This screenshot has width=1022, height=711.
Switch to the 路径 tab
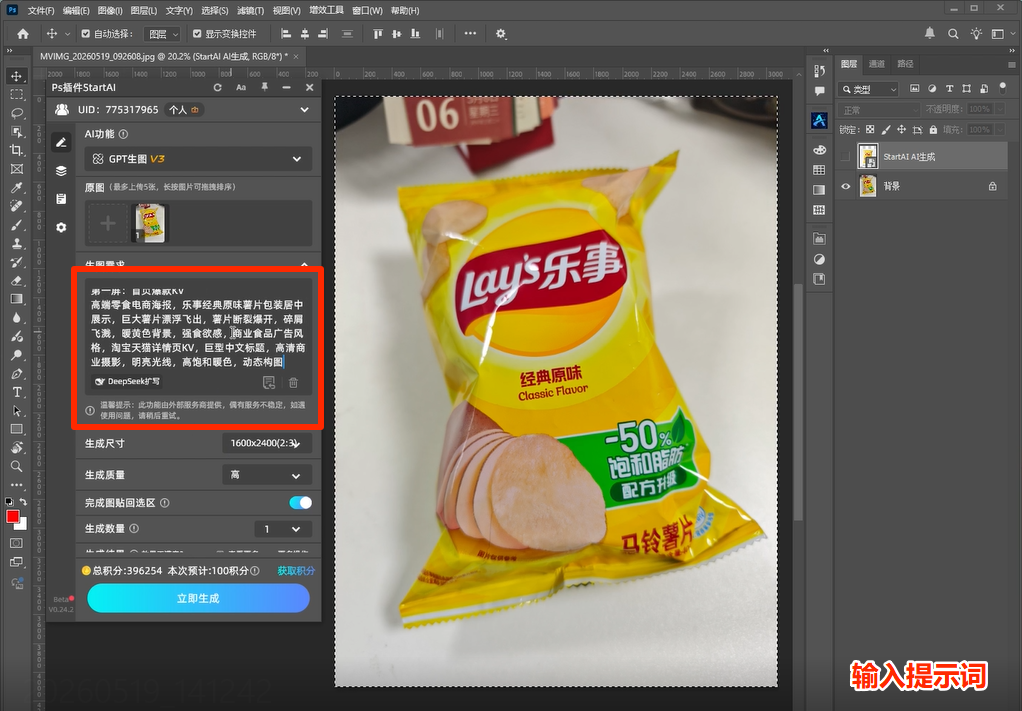tap(905, 64)
